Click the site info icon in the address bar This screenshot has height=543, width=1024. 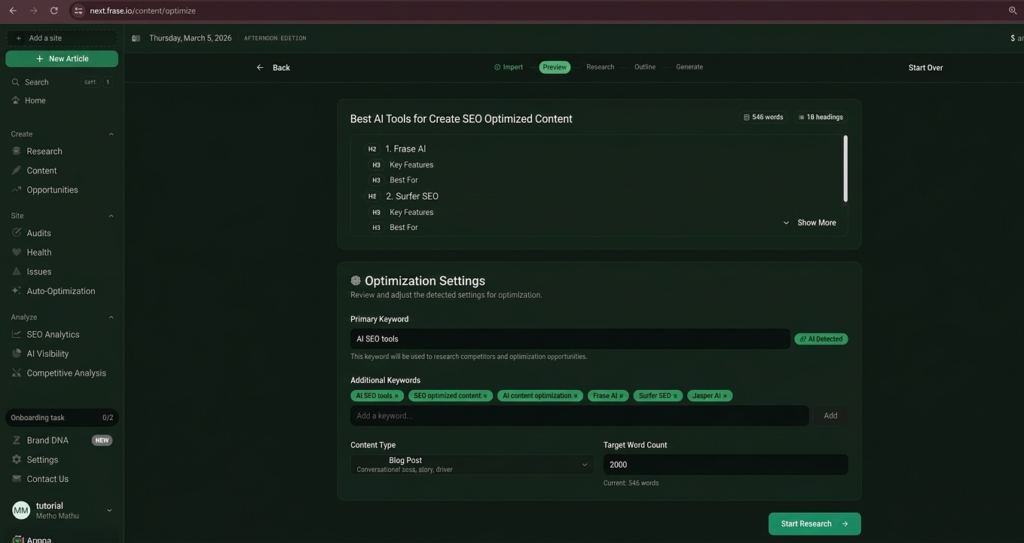point(78,10)
